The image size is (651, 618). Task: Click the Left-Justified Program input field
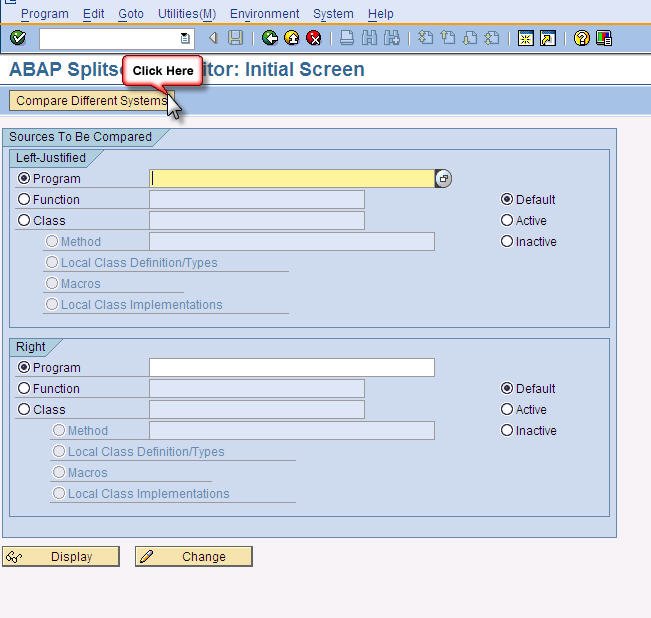(x=292, y=178)
